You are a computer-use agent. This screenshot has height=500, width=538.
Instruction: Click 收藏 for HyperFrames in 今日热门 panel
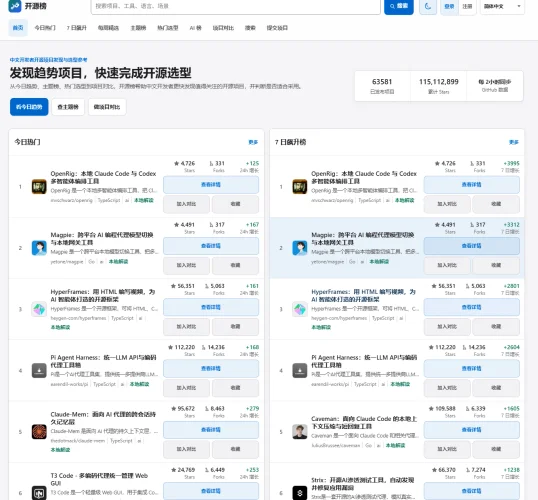(x=235, y=326)
